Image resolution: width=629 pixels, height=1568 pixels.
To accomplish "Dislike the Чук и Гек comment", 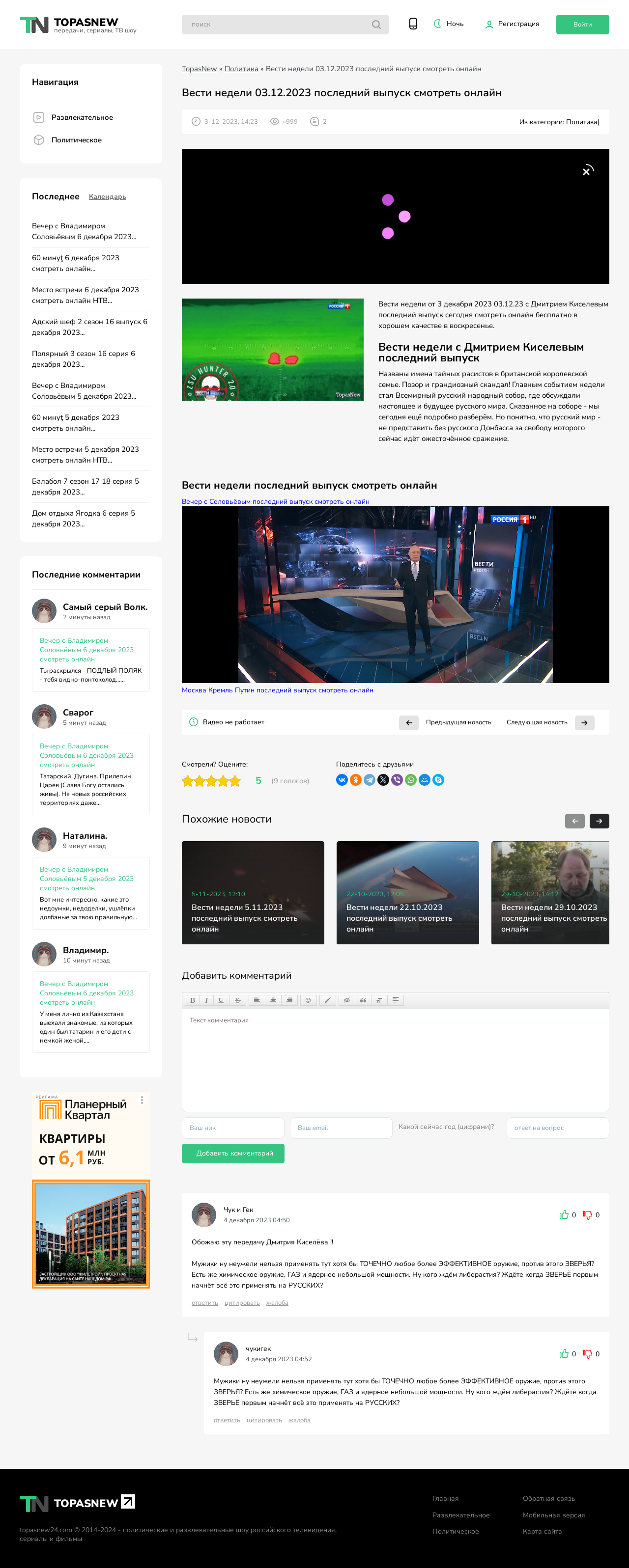I will pyautogui.click(x=587, y=1214).
